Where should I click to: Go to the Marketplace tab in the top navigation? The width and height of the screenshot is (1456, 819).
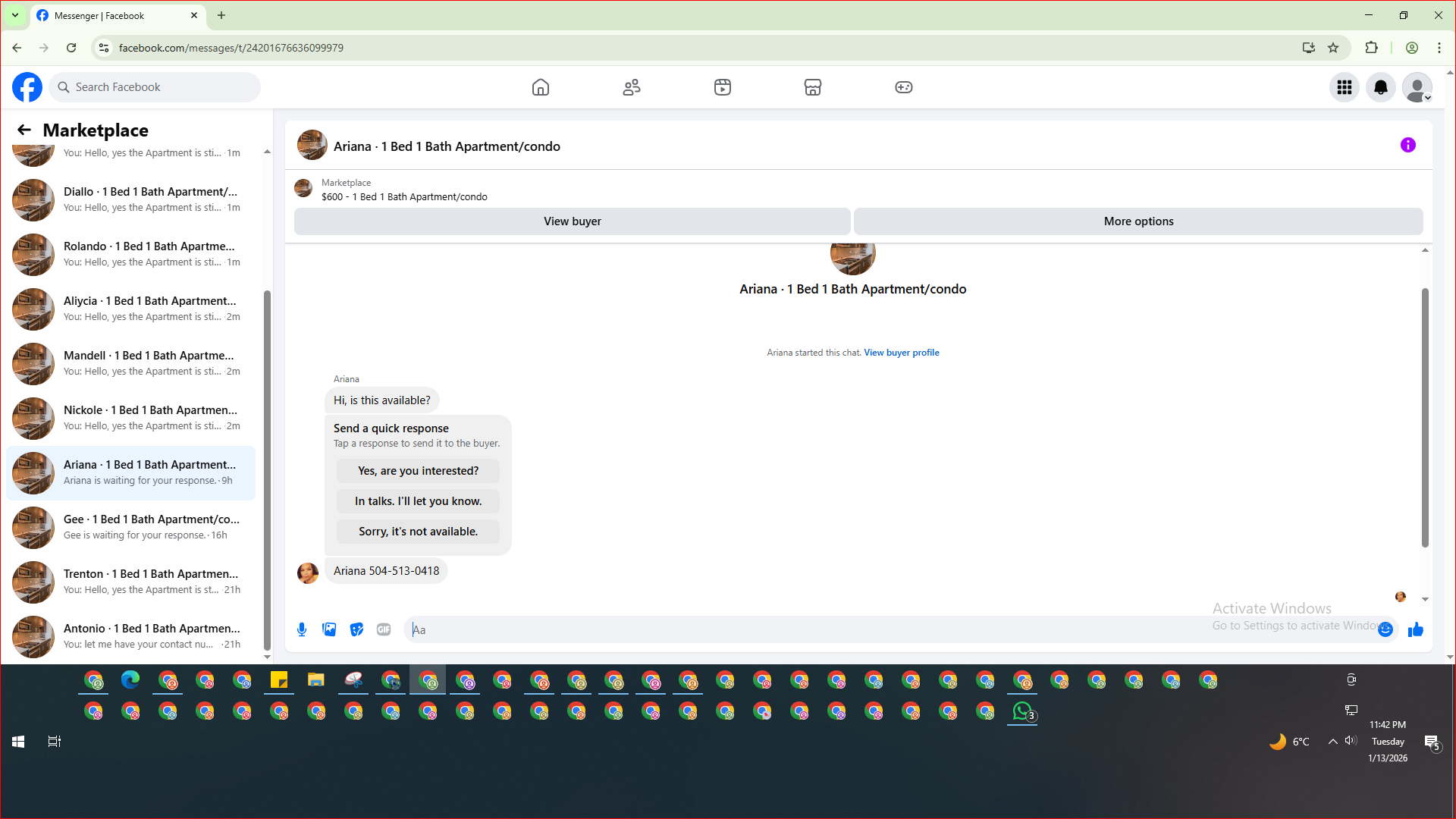pyautogui.click(x=812, y=87)
